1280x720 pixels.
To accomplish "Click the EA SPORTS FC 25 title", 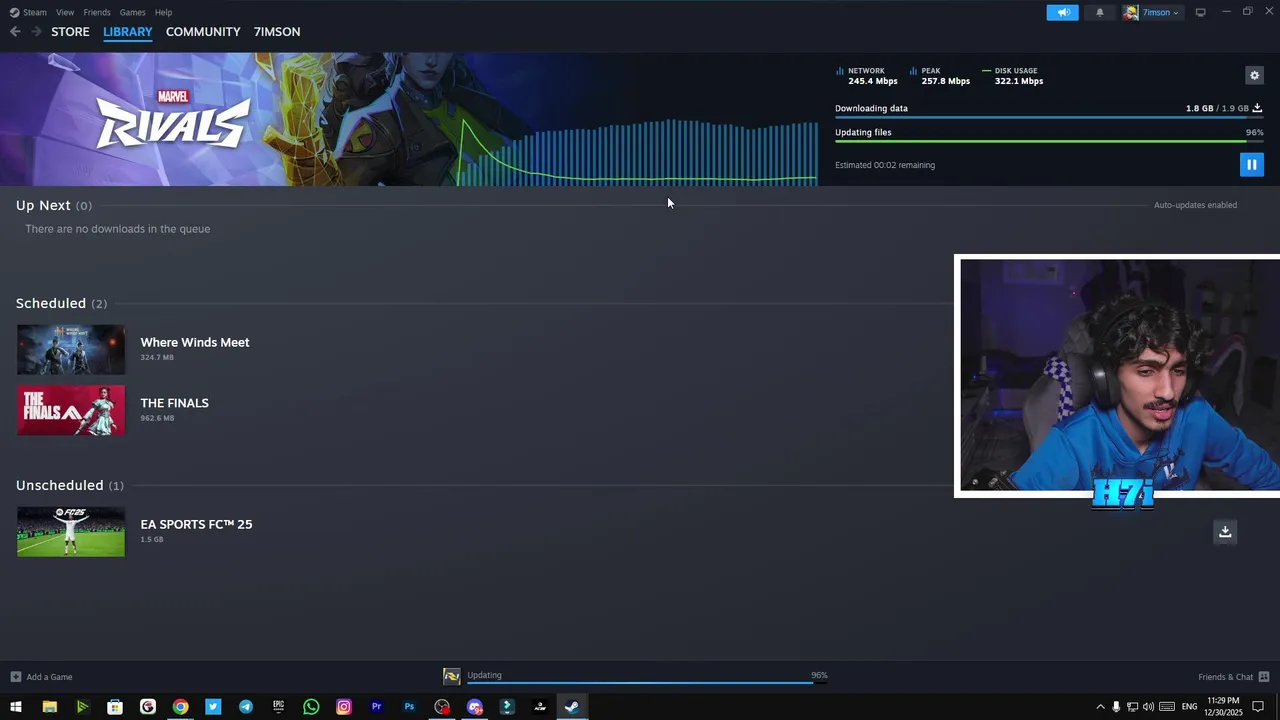I will point(196,524).
